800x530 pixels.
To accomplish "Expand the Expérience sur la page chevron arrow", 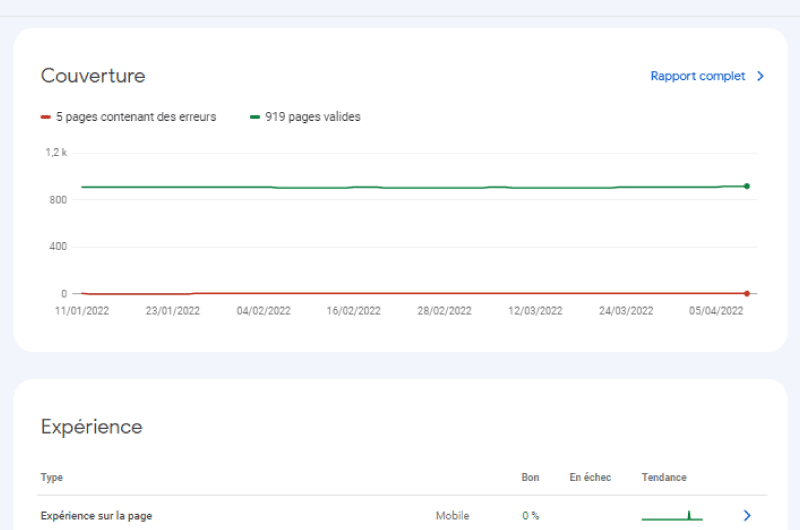I will 747,515.
